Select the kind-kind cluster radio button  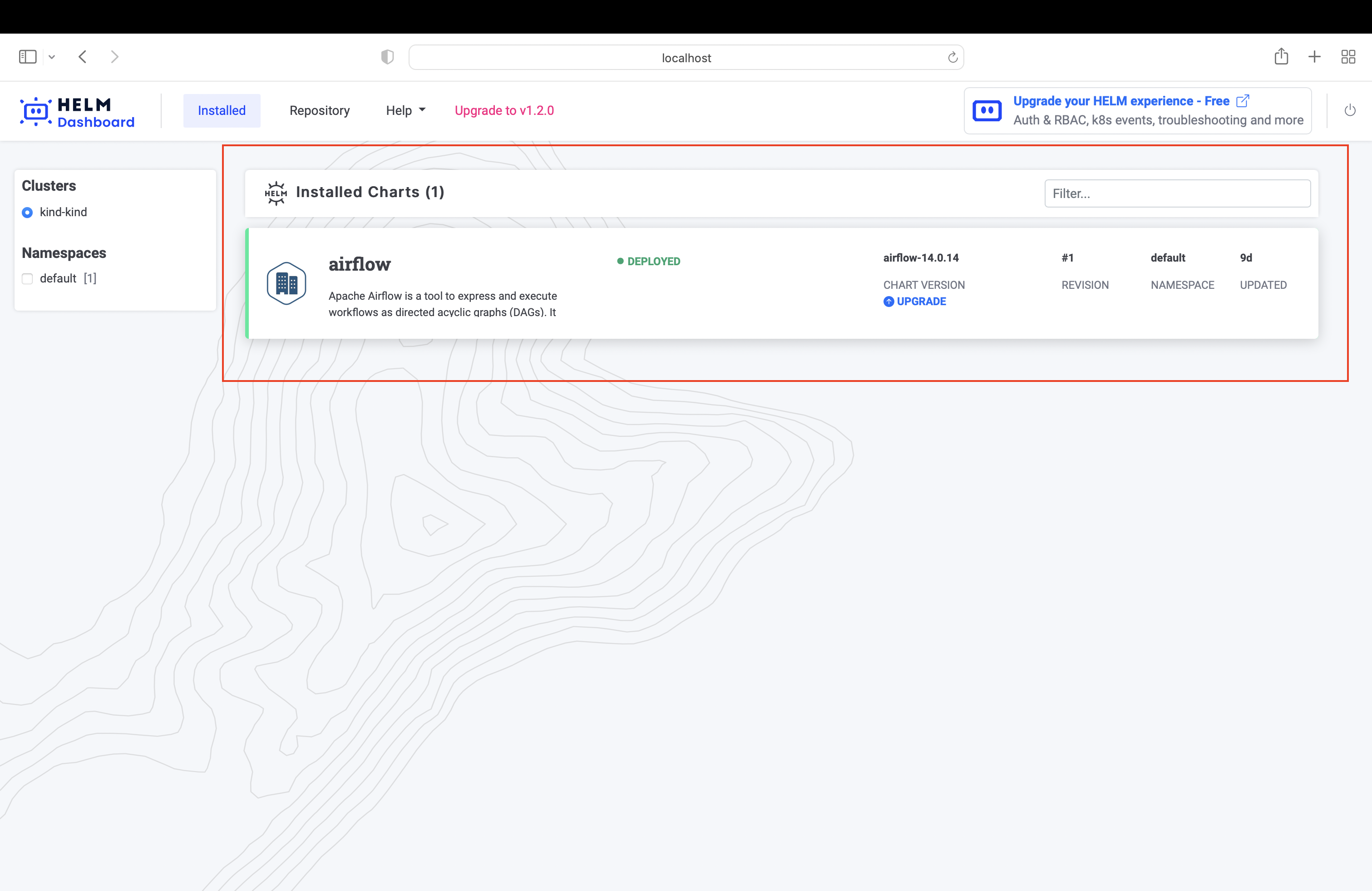27,213
